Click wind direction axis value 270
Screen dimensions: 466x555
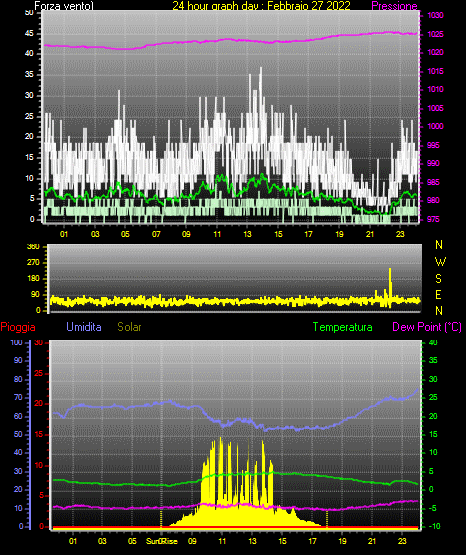click(33, 263)
